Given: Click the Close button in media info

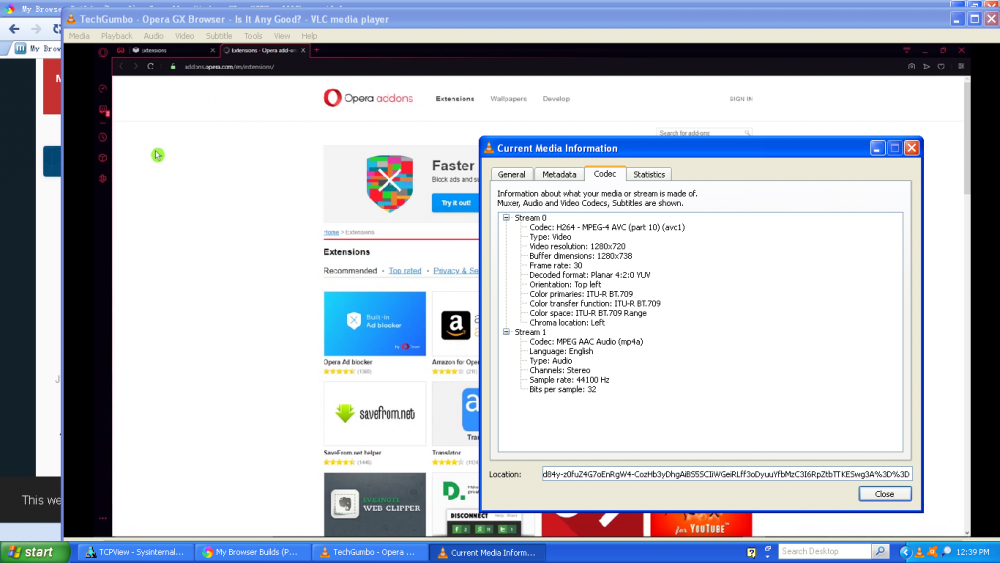Looking at the screenshot, I should pos(884,494).
